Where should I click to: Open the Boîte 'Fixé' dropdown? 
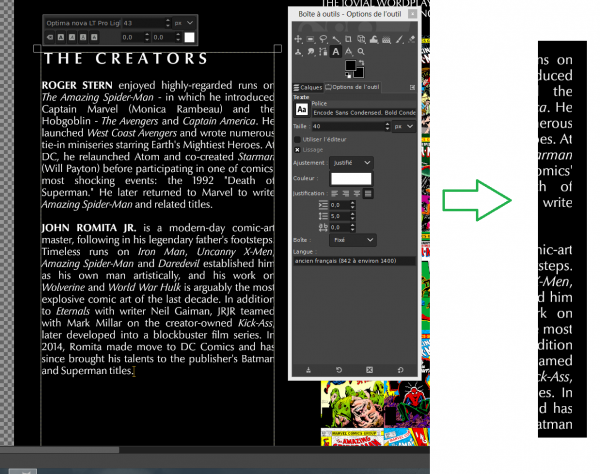tap(352, 240)
